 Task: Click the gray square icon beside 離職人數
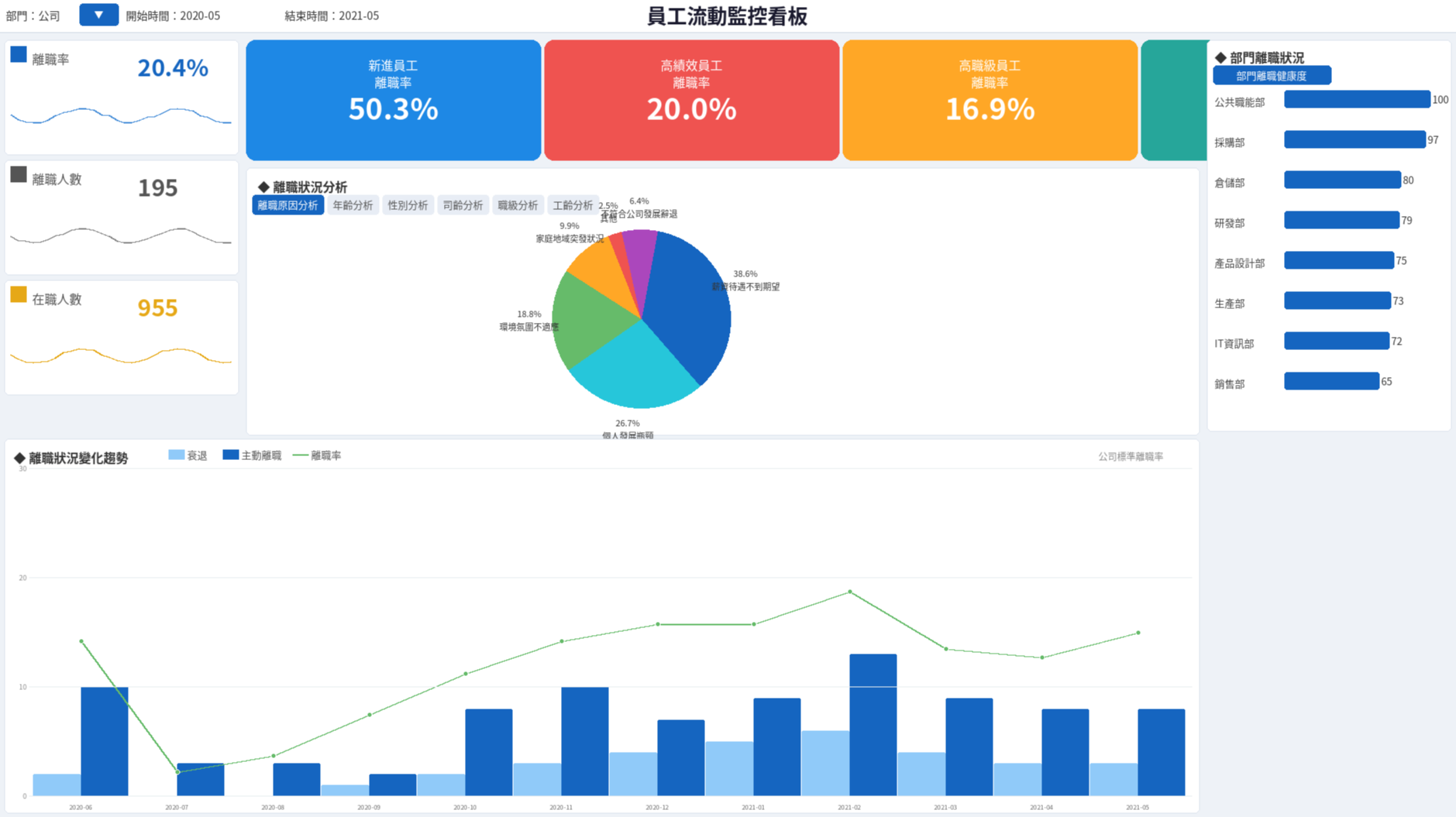coord(19,174)
